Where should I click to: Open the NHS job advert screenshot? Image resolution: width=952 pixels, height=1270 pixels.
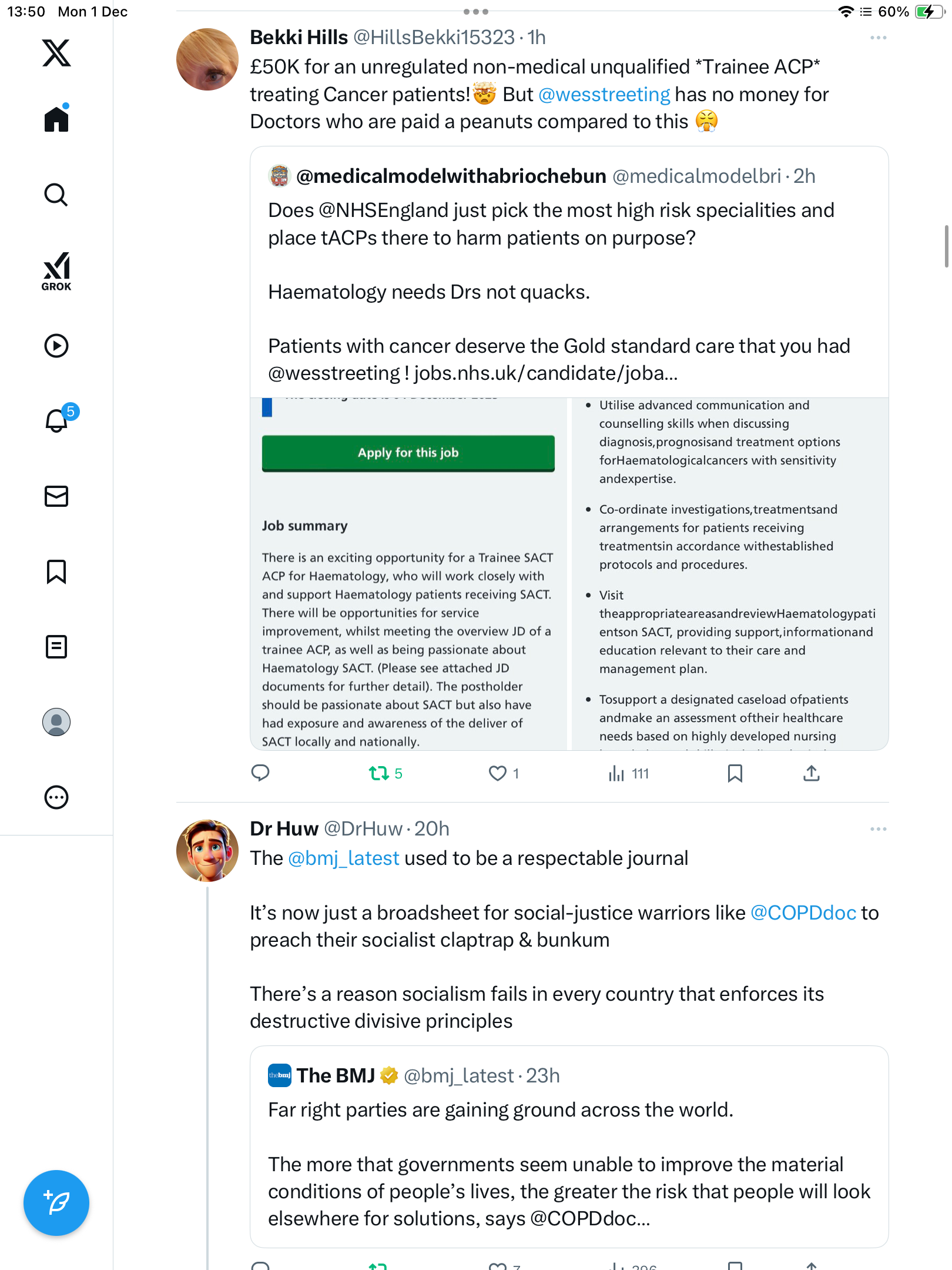click(569, 573)
